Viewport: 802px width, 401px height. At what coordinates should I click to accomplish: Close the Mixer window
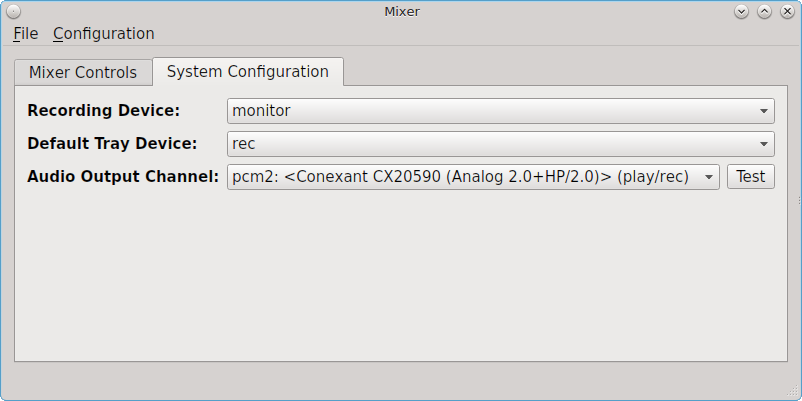point(787,11)
